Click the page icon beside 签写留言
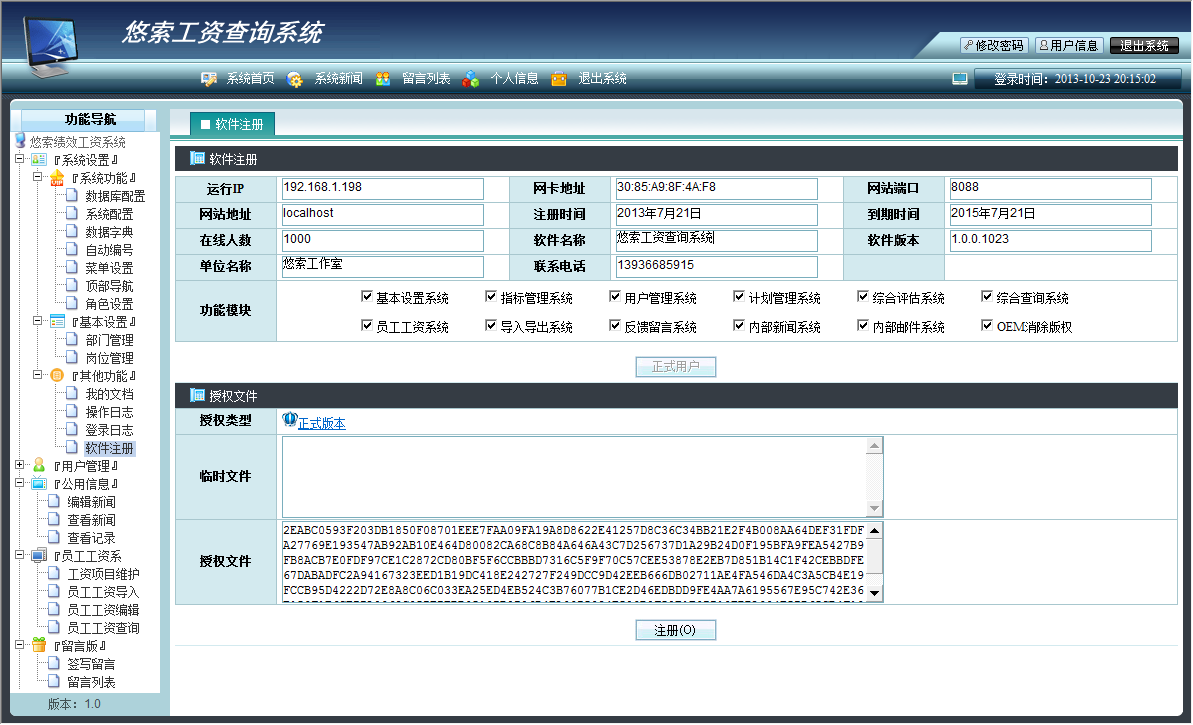 pyautogui.click(x=53, y=663)
